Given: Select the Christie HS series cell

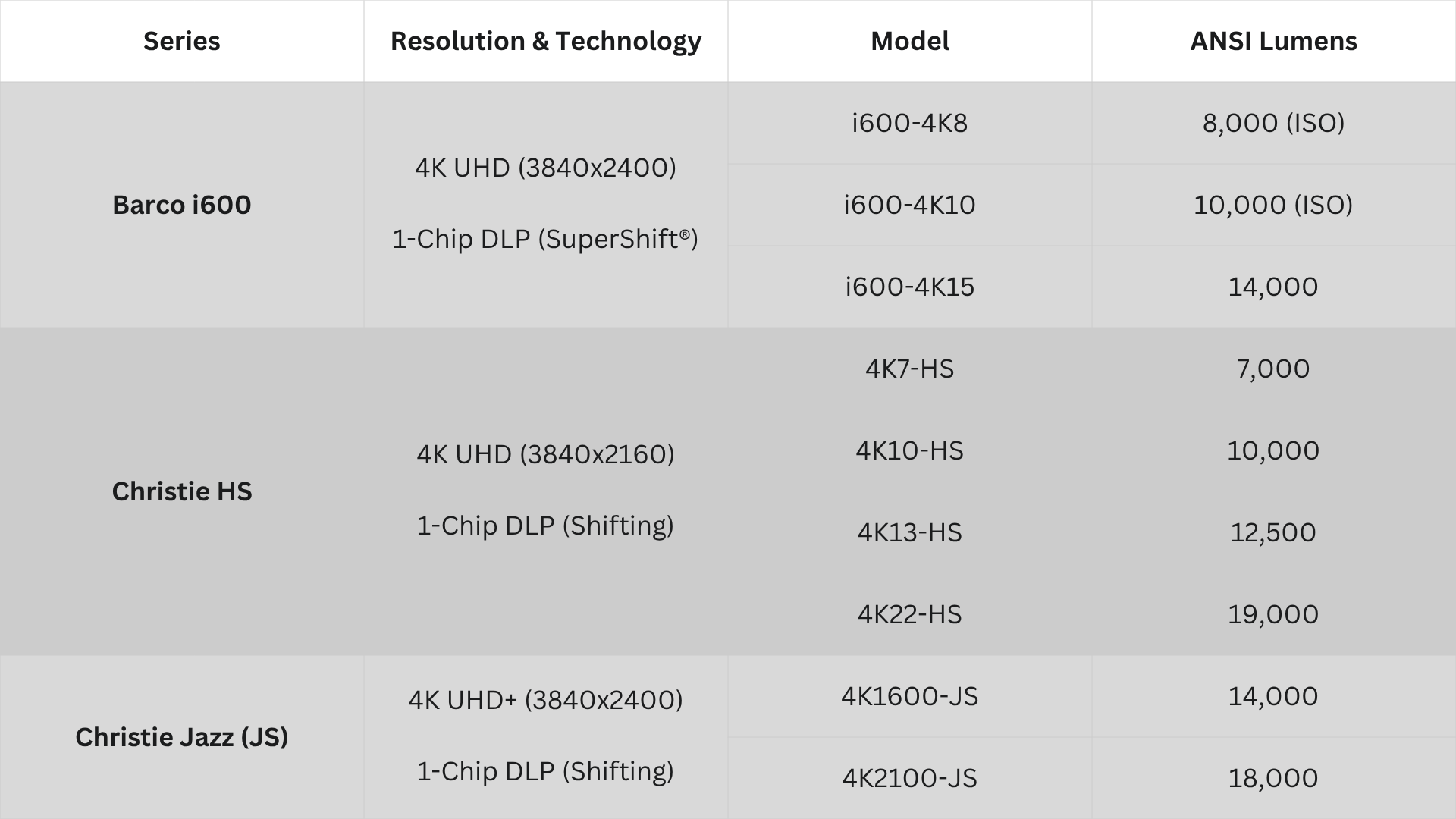Looking at the screenshot, I should [182, 491].
